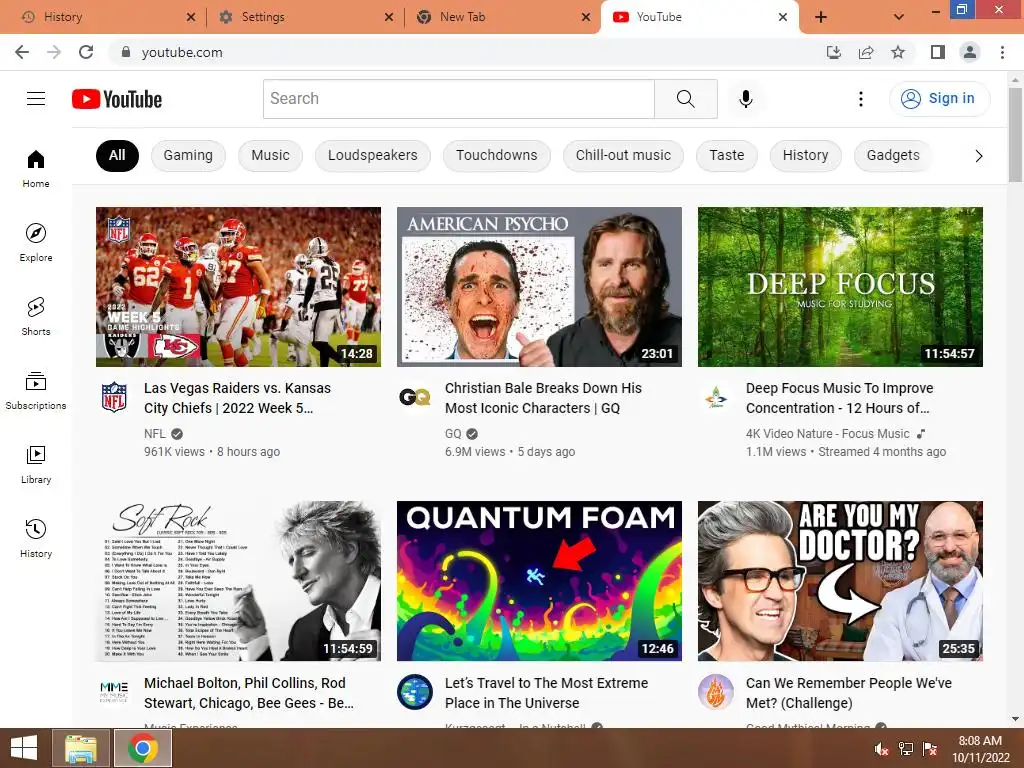Select the Loudspeakers filter chip
1024x768 pixels.
[x=372, y=155]
